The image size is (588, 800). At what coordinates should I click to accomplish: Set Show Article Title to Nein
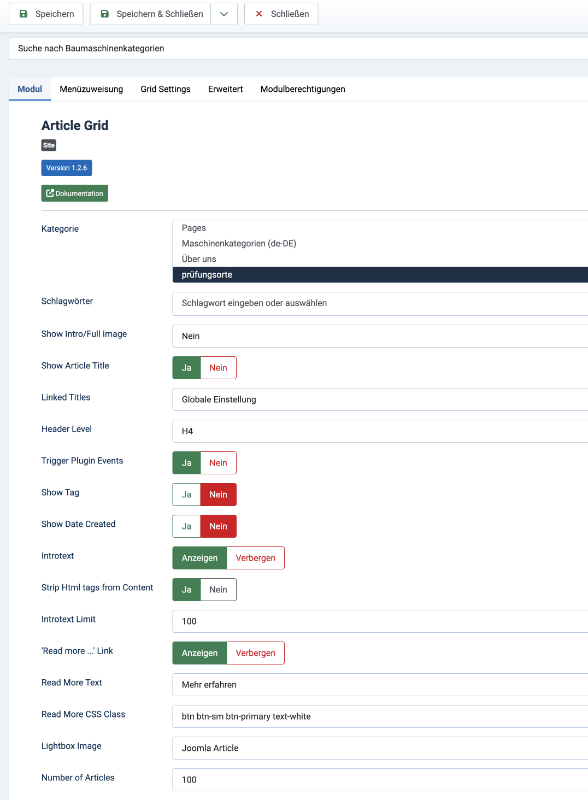click(x=218, y=368)
